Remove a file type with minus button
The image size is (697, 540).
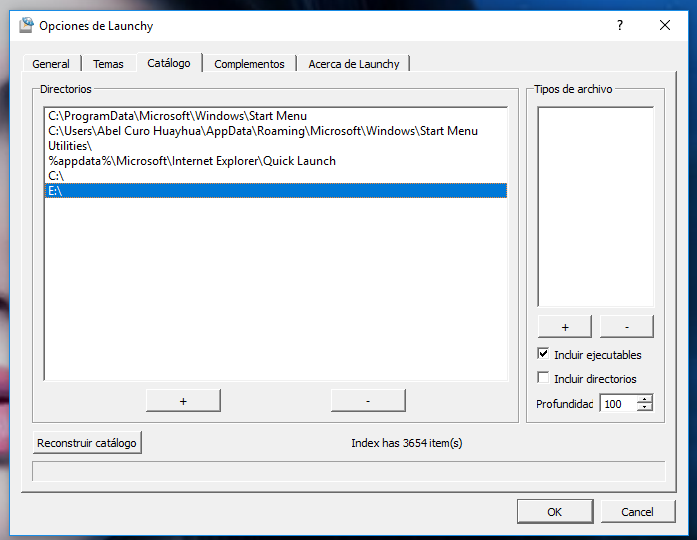pyautogui.click(x=627, y=327)
